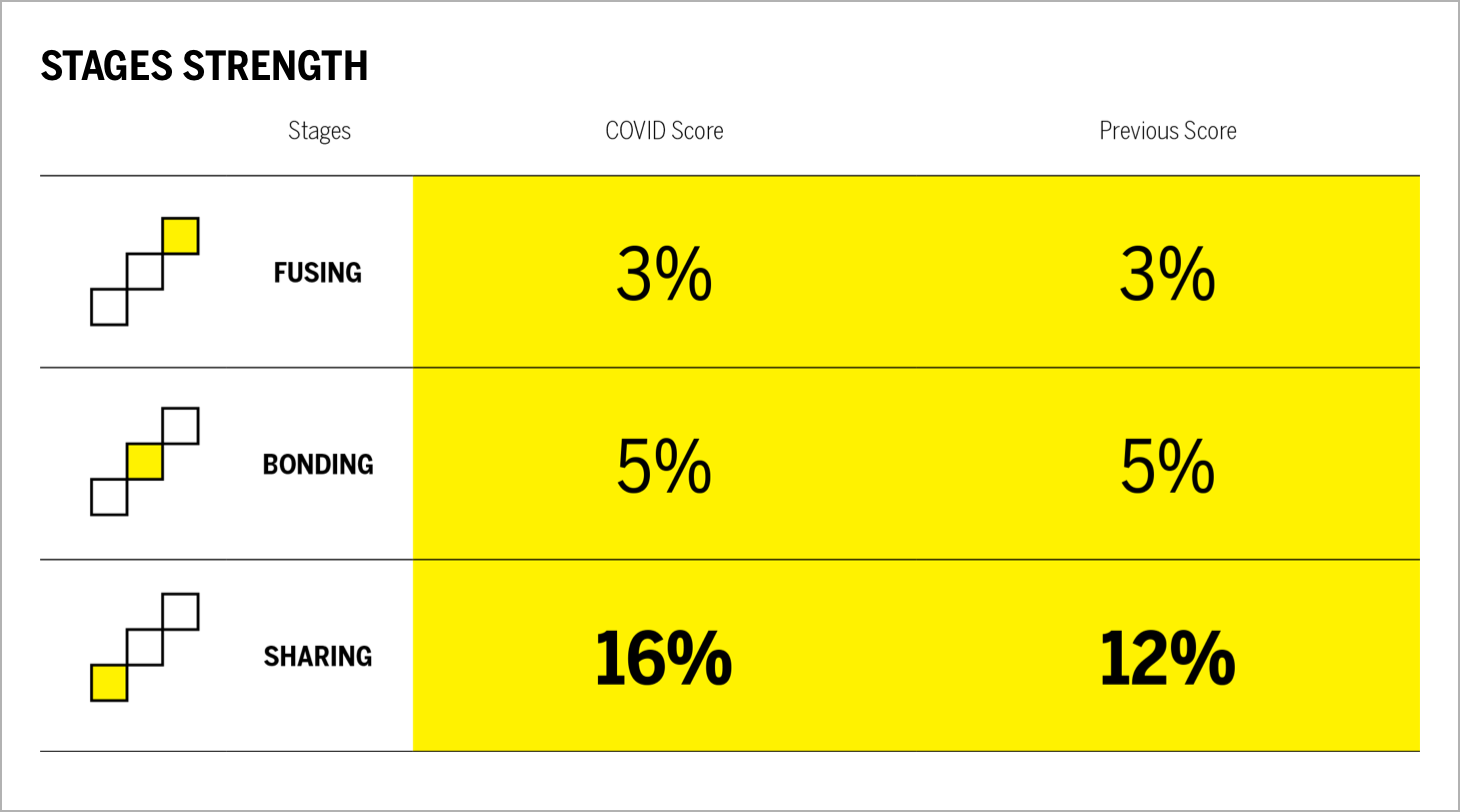Select the Fusing Previous Score 3% value
The image size is (1460, 812).
pos(1167,274)
